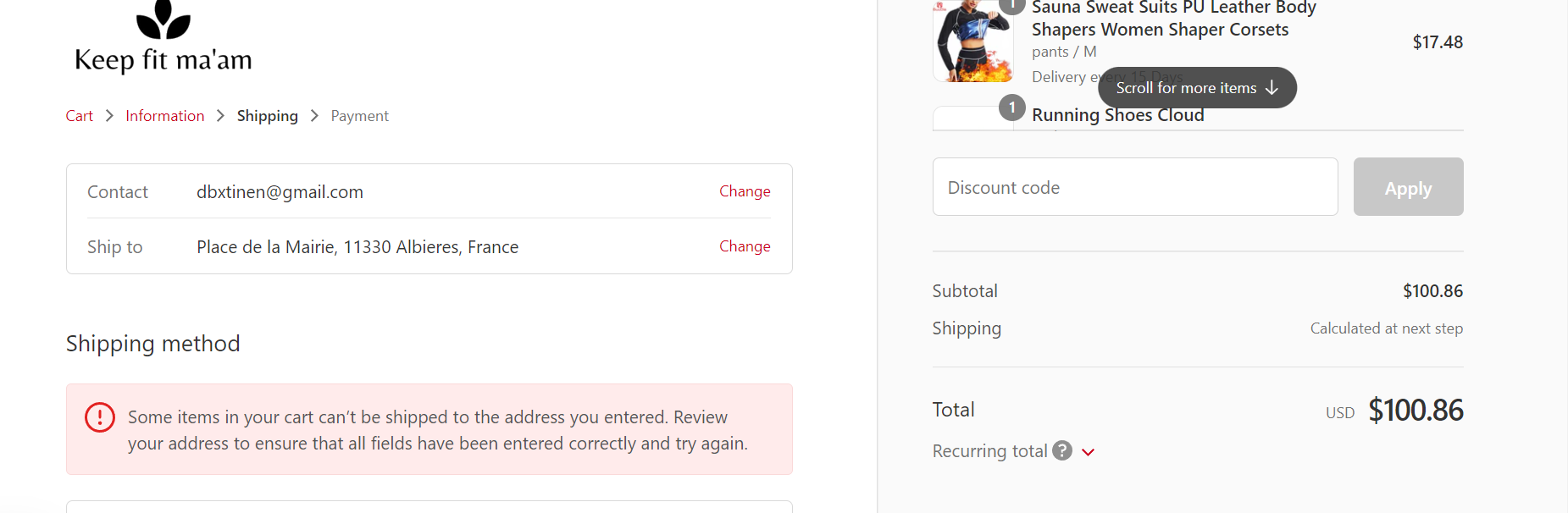Click the red error alert icon
The height and width of the screenshot is (513, 1568).
click(100, 417)
